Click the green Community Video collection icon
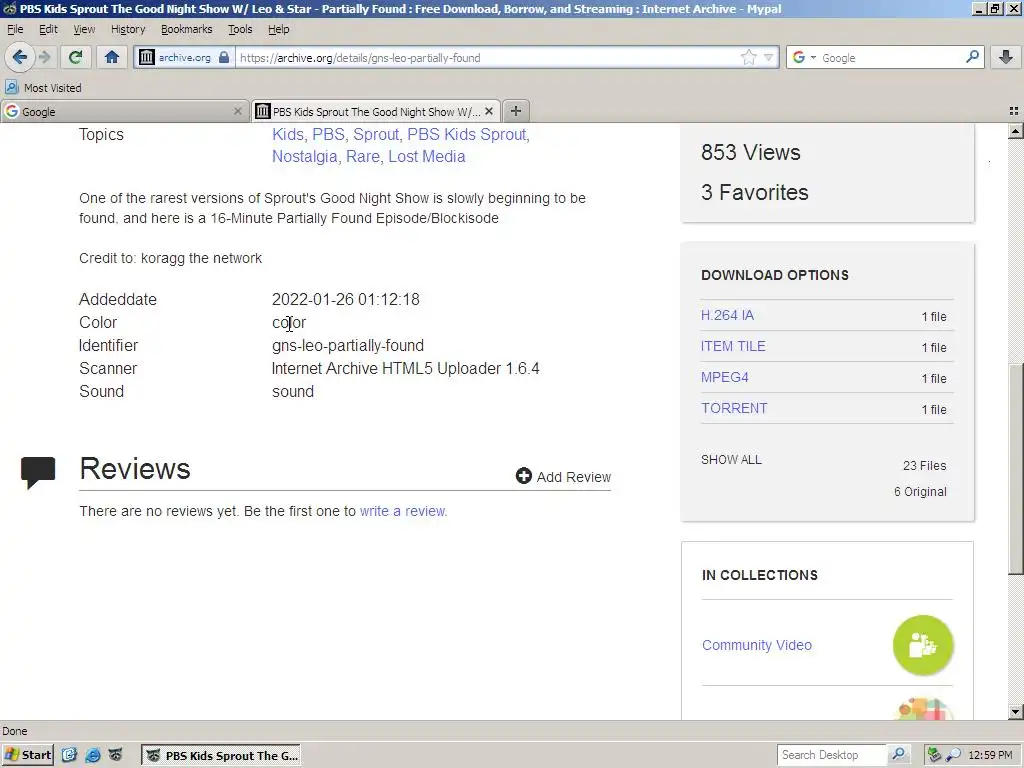The height and width of the screenshot is (768, 1024). coord(923,645)
